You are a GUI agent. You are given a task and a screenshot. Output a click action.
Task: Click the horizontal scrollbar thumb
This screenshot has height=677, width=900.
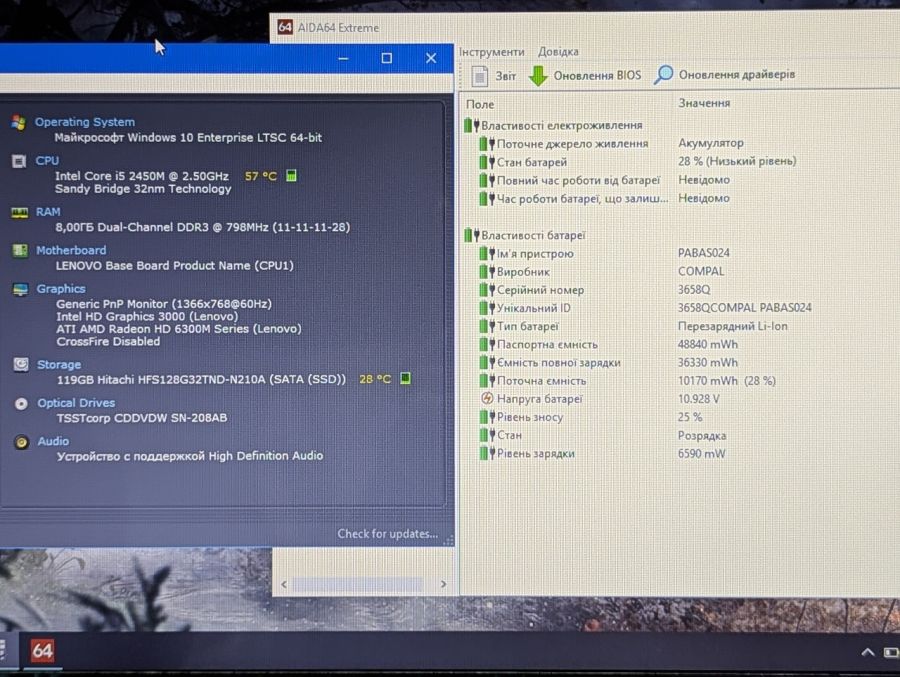[358, 585]
